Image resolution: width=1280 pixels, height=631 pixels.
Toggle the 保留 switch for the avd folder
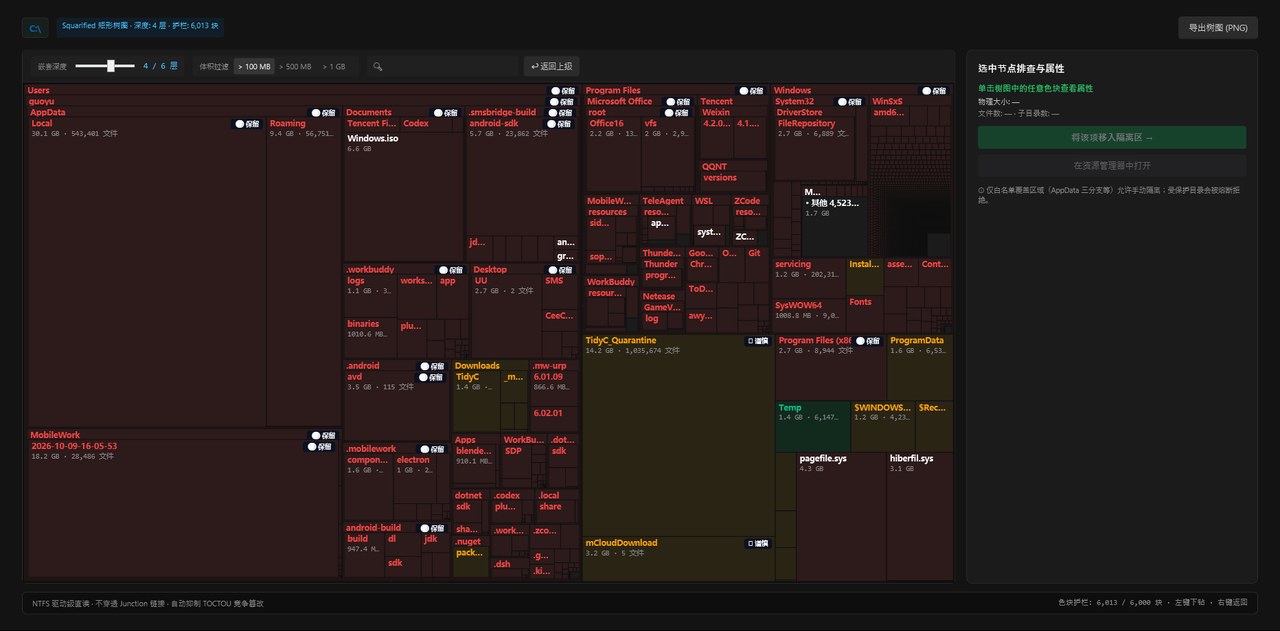[x=431, y=378]
